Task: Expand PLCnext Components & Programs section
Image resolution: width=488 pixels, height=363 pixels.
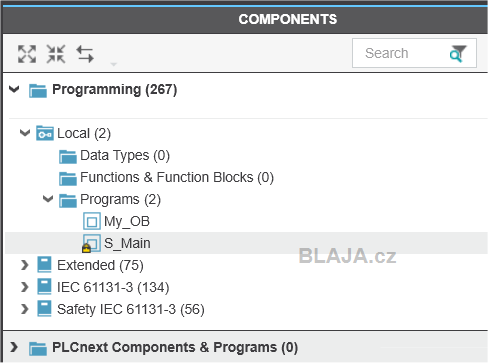Action: pos(14,347)
